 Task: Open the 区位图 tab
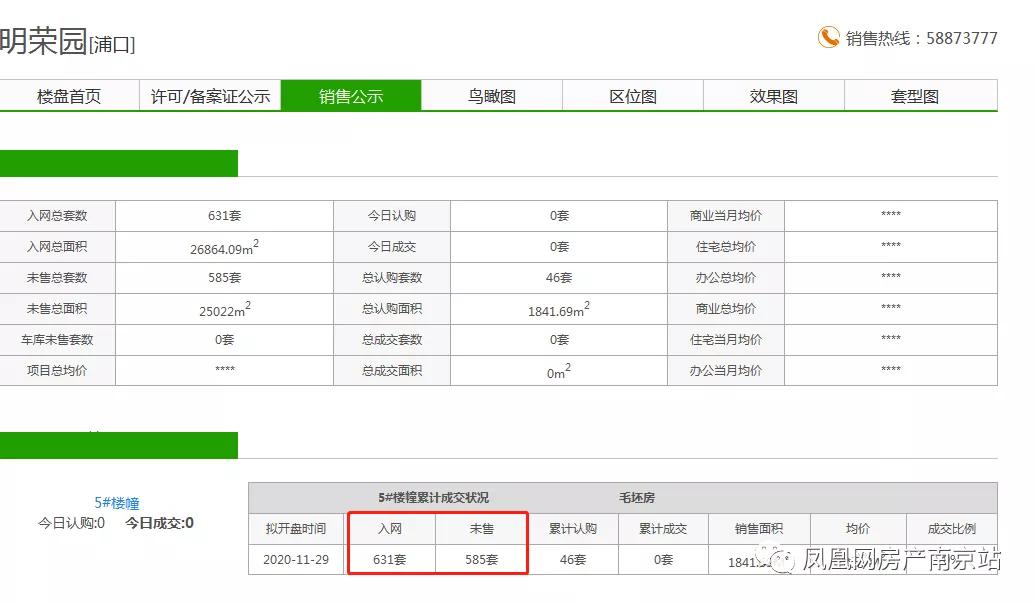pyautogui.click(x=633, y=94)
